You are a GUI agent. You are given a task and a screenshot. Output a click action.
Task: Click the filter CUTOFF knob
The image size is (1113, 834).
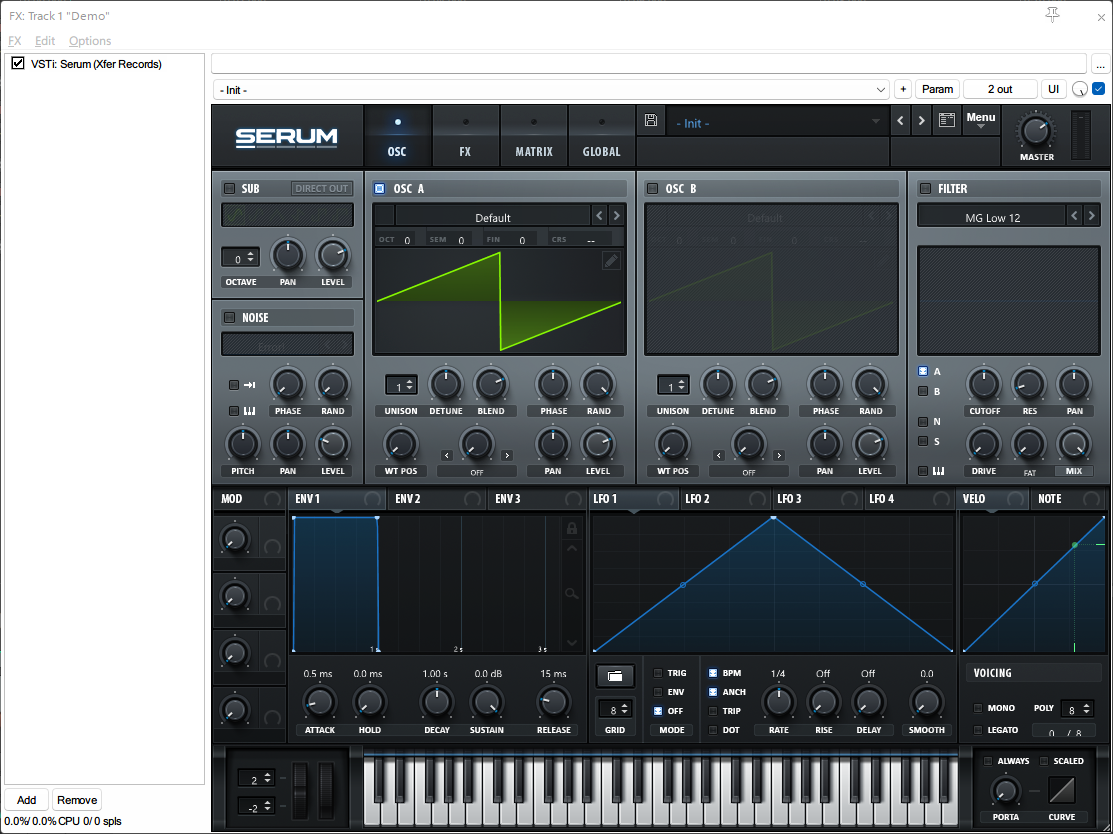tap(984, 384)
